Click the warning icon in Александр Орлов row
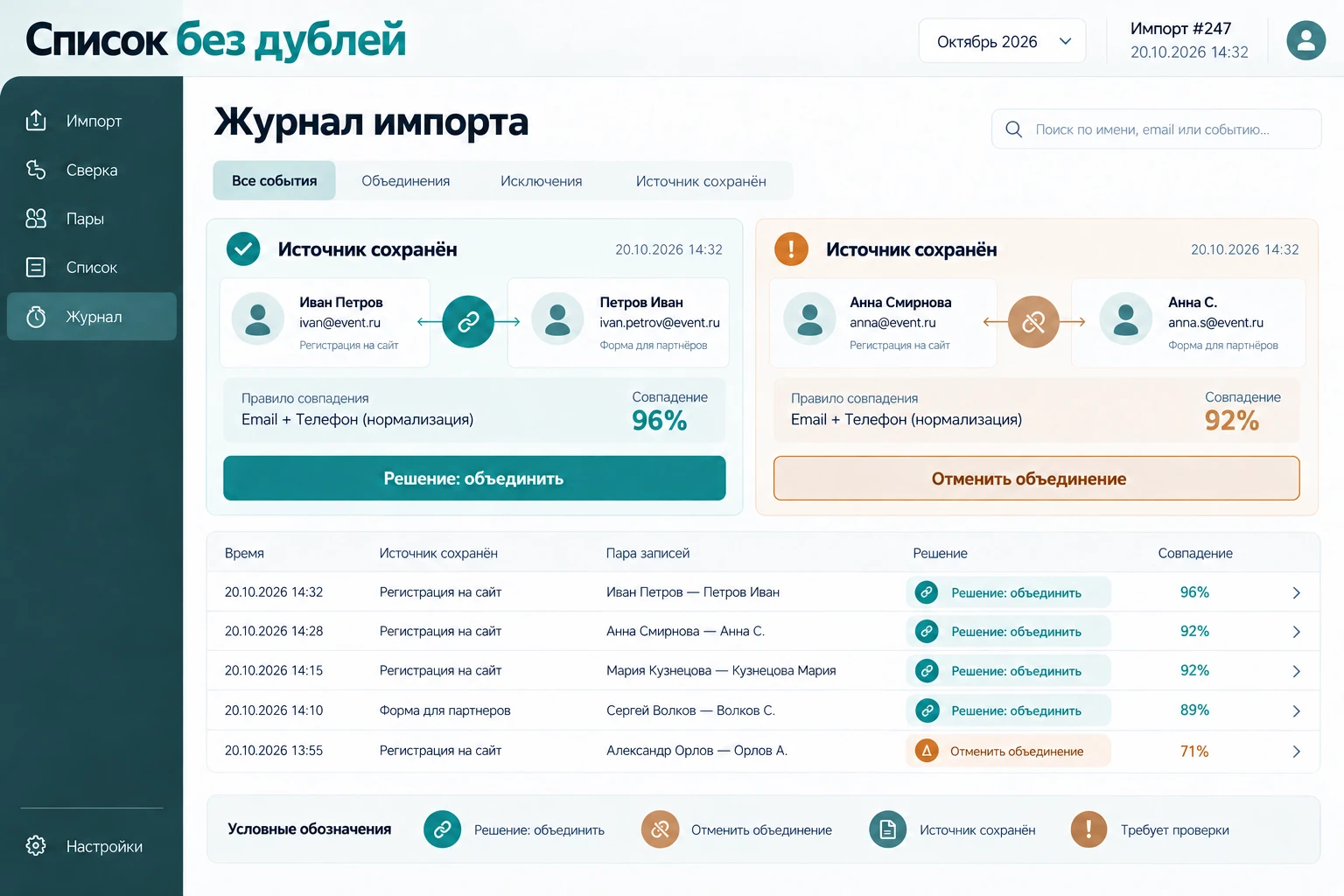 pyautogui.click(x=927, y=751)
